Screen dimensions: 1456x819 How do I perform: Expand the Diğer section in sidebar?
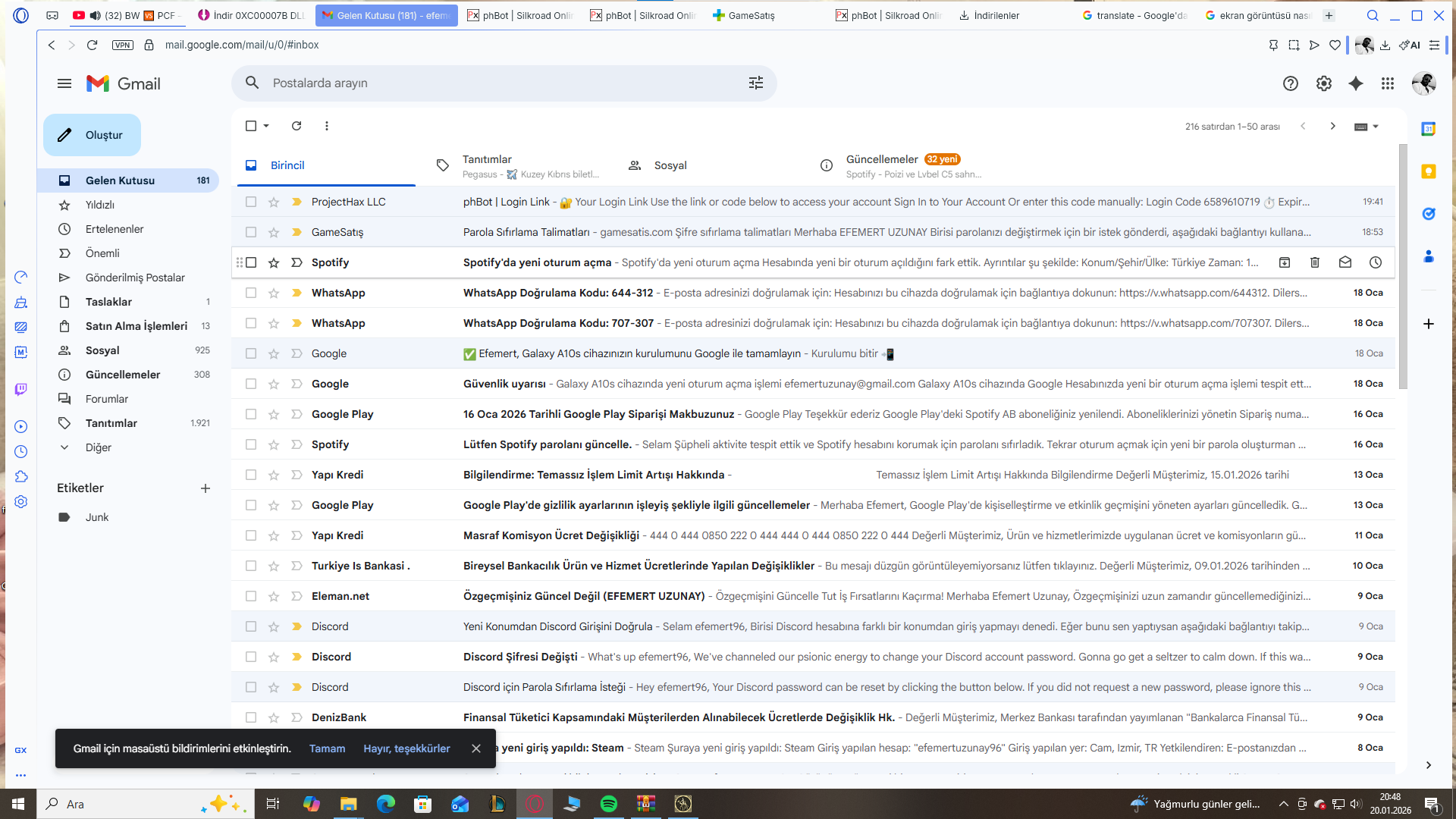pyautogui.click(x=64, y=447)
